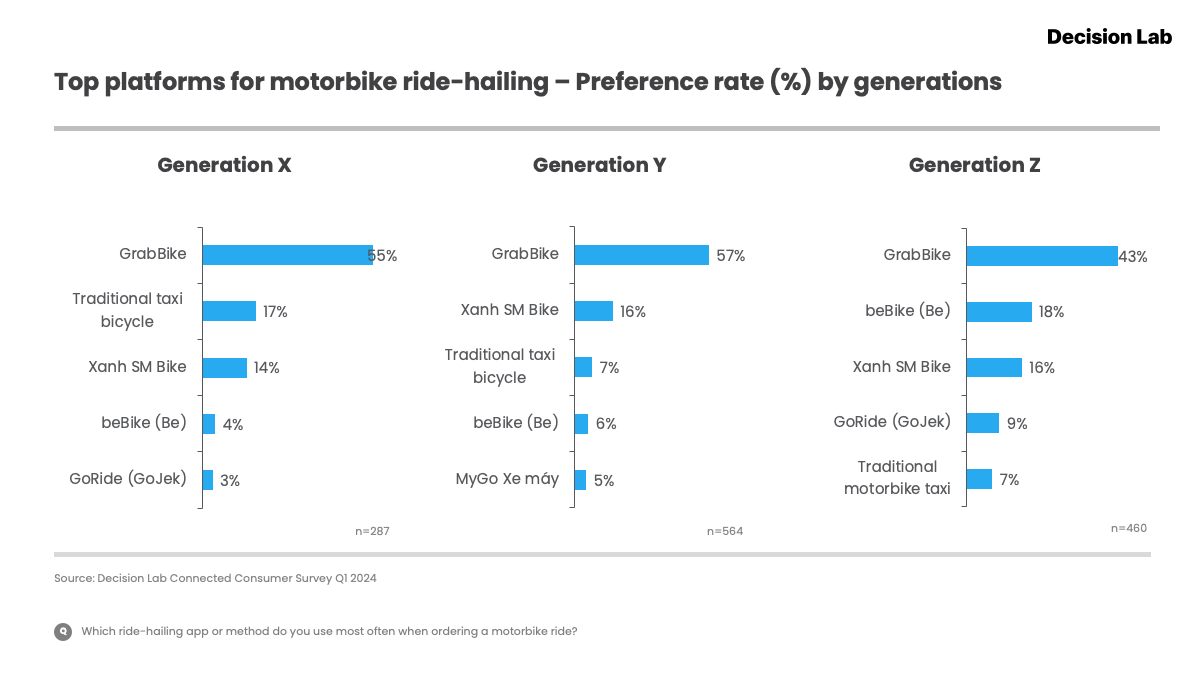Click the source citation text
This screenshot has width=1200, height=675.
215,578
